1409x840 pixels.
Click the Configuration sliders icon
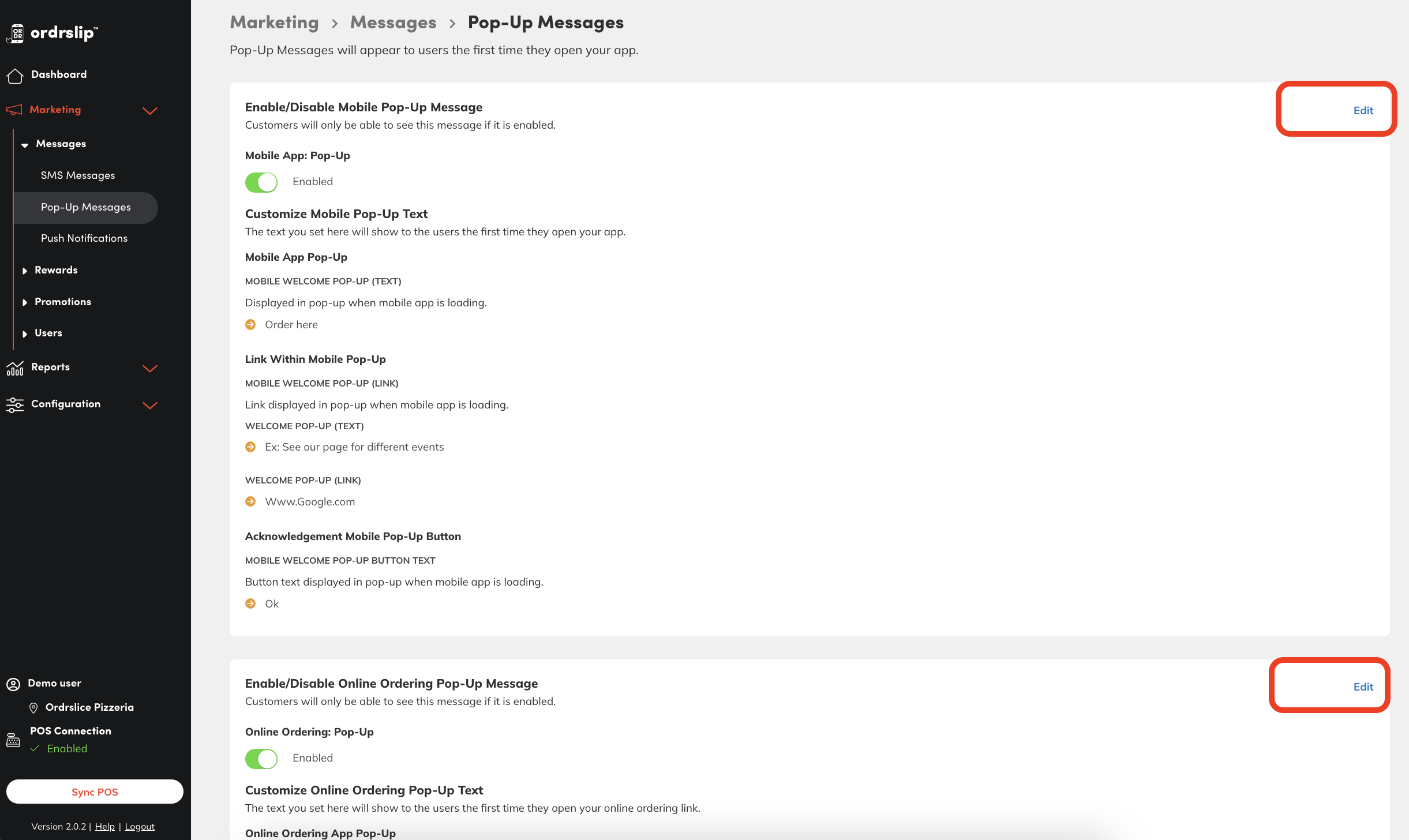[x=14, y=405]
